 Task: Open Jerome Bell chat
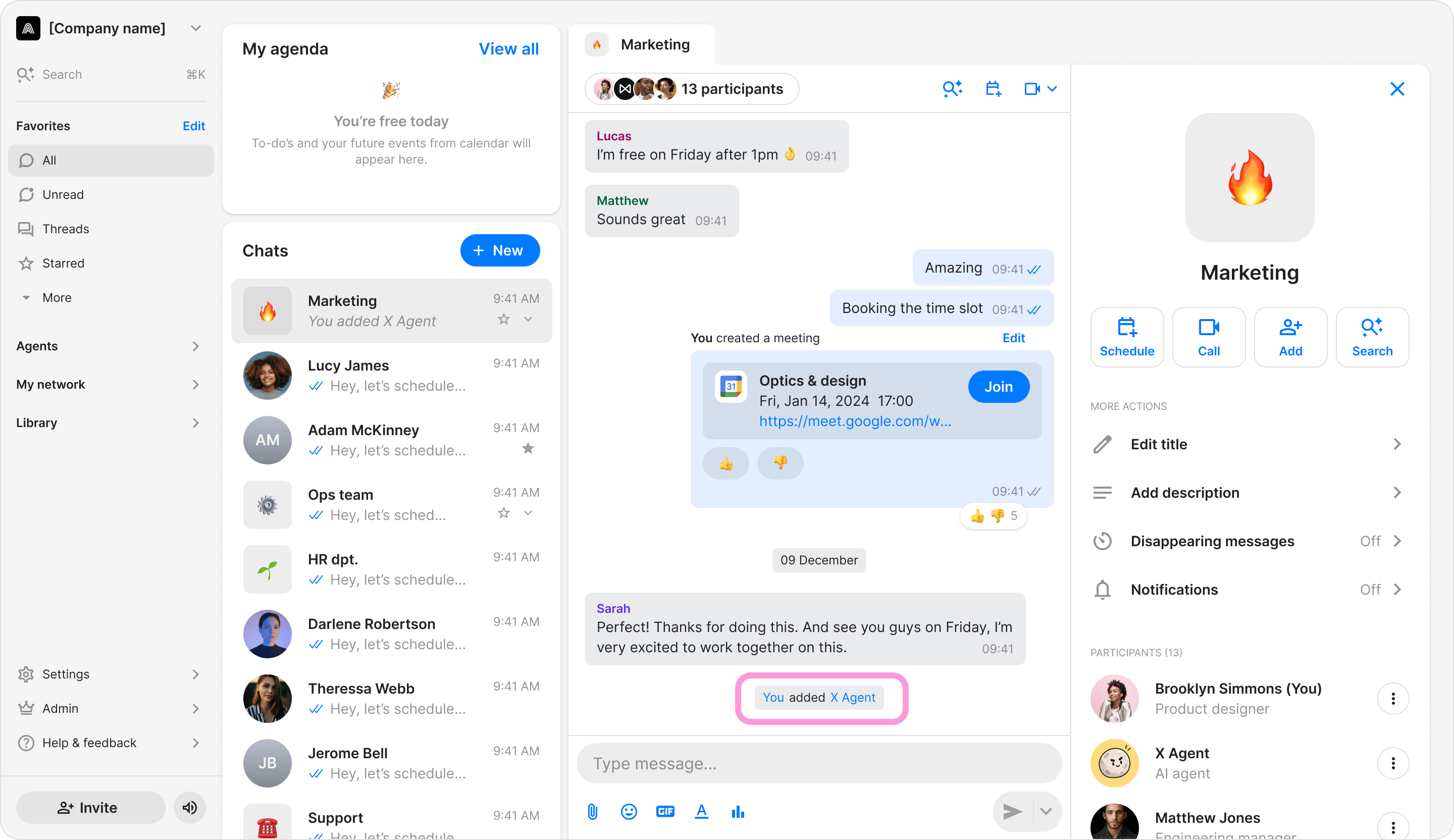391,763
